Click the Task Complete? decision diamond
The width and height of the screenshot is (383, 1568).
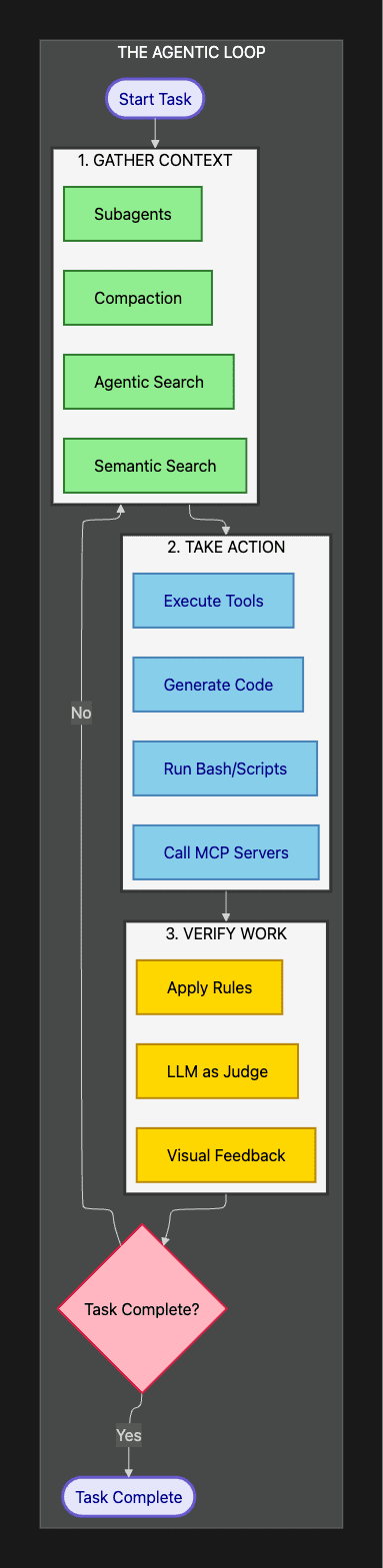pos(142,1309)
